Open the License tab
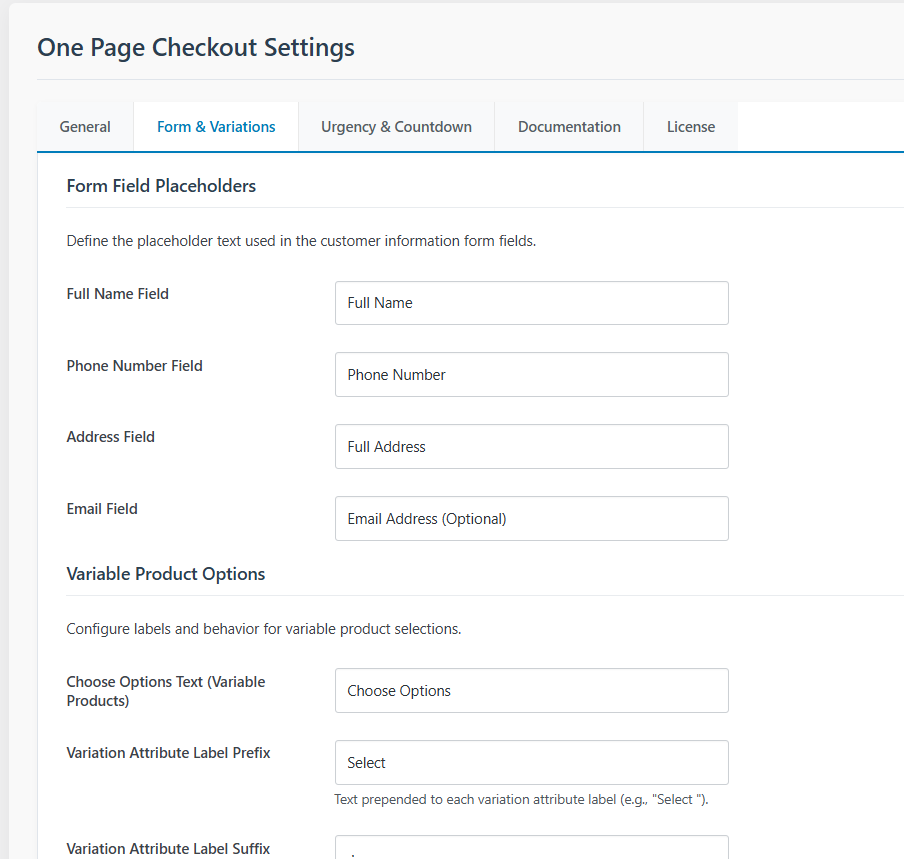The height and width of the screenshot is (859, 904). [690, 126]
